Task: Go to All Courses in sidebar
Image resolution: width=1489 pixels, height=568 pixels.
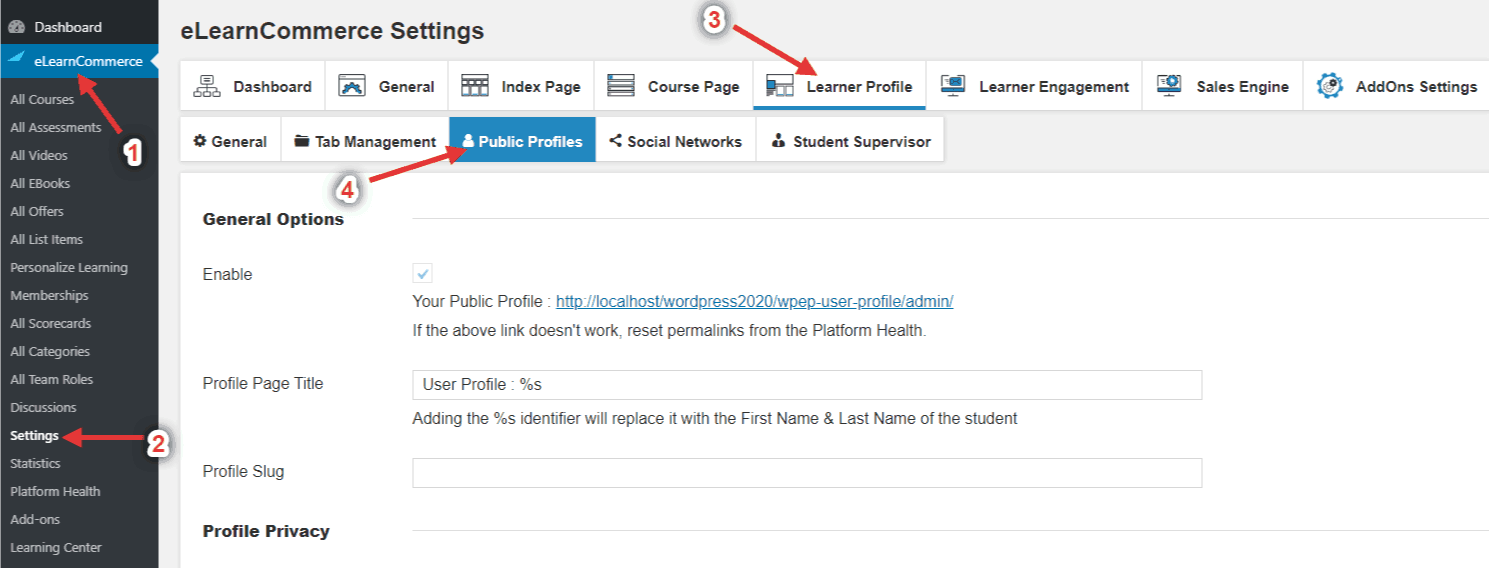Action: (42, 99)
